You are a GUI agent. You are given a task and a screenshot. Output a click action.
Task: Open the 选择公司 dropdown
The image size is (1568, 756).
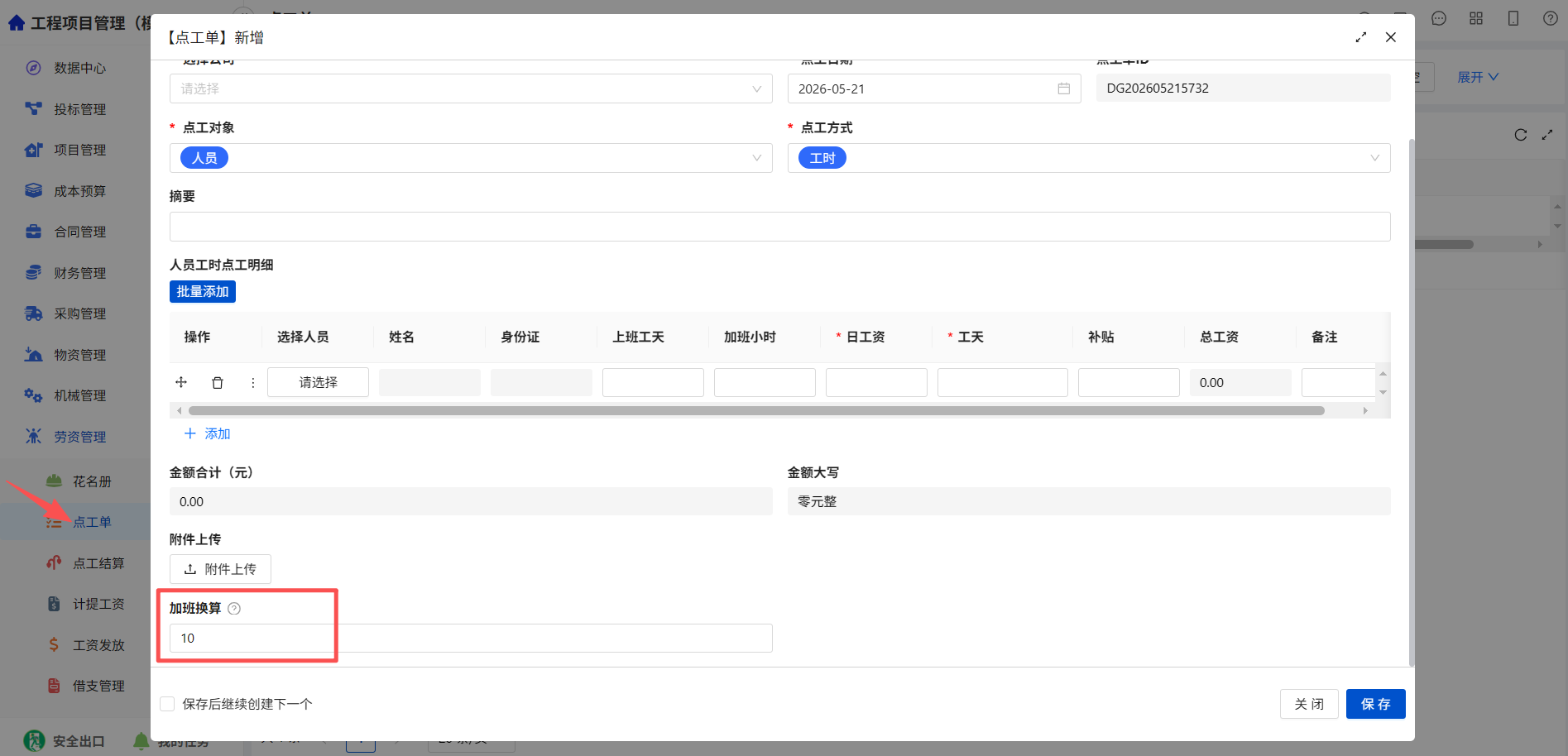pyautogui.click(x=471, y=89)
